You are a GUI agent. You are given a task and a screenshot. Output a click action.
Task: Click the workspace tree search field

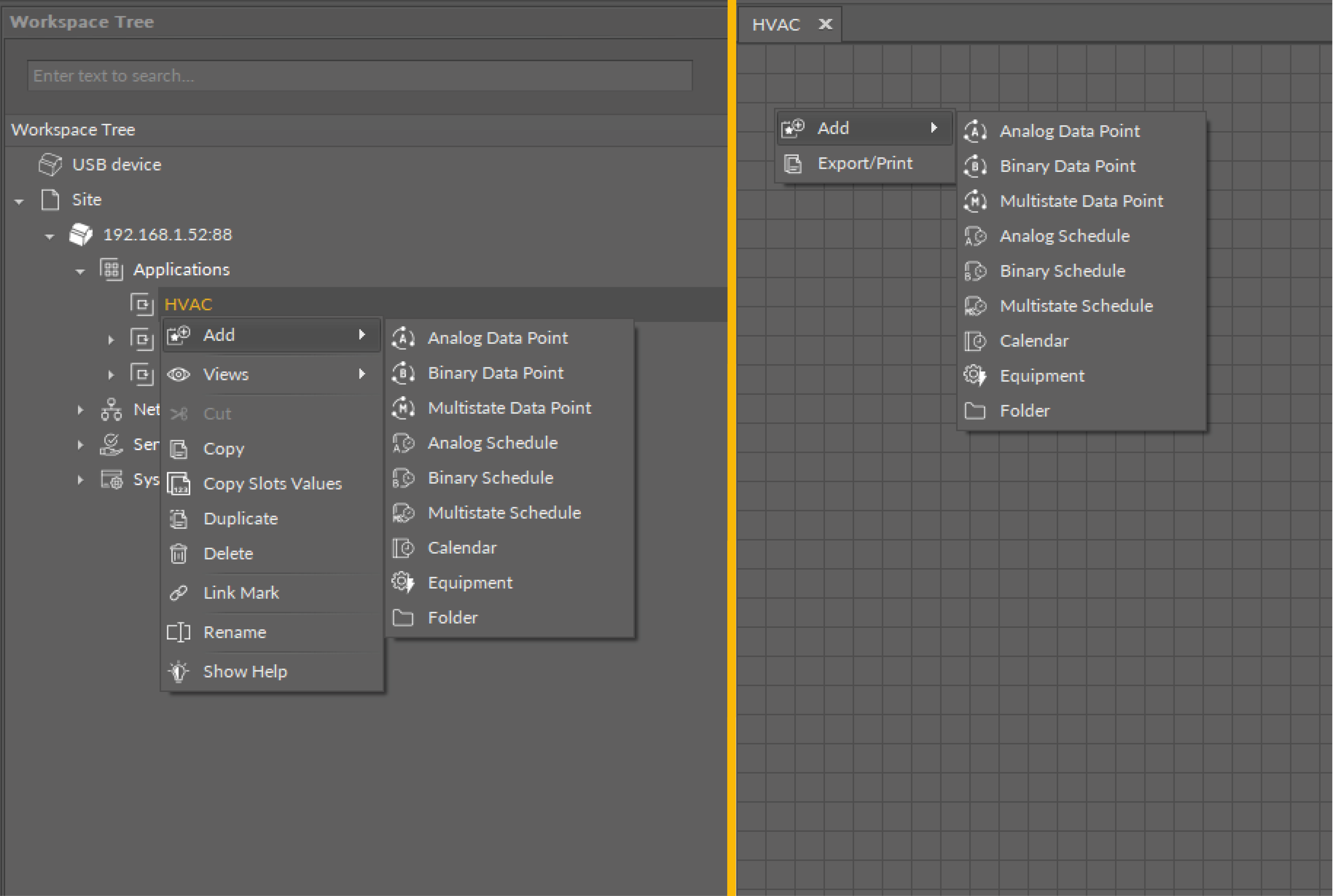pyautogui.click(x=360, y=76)
